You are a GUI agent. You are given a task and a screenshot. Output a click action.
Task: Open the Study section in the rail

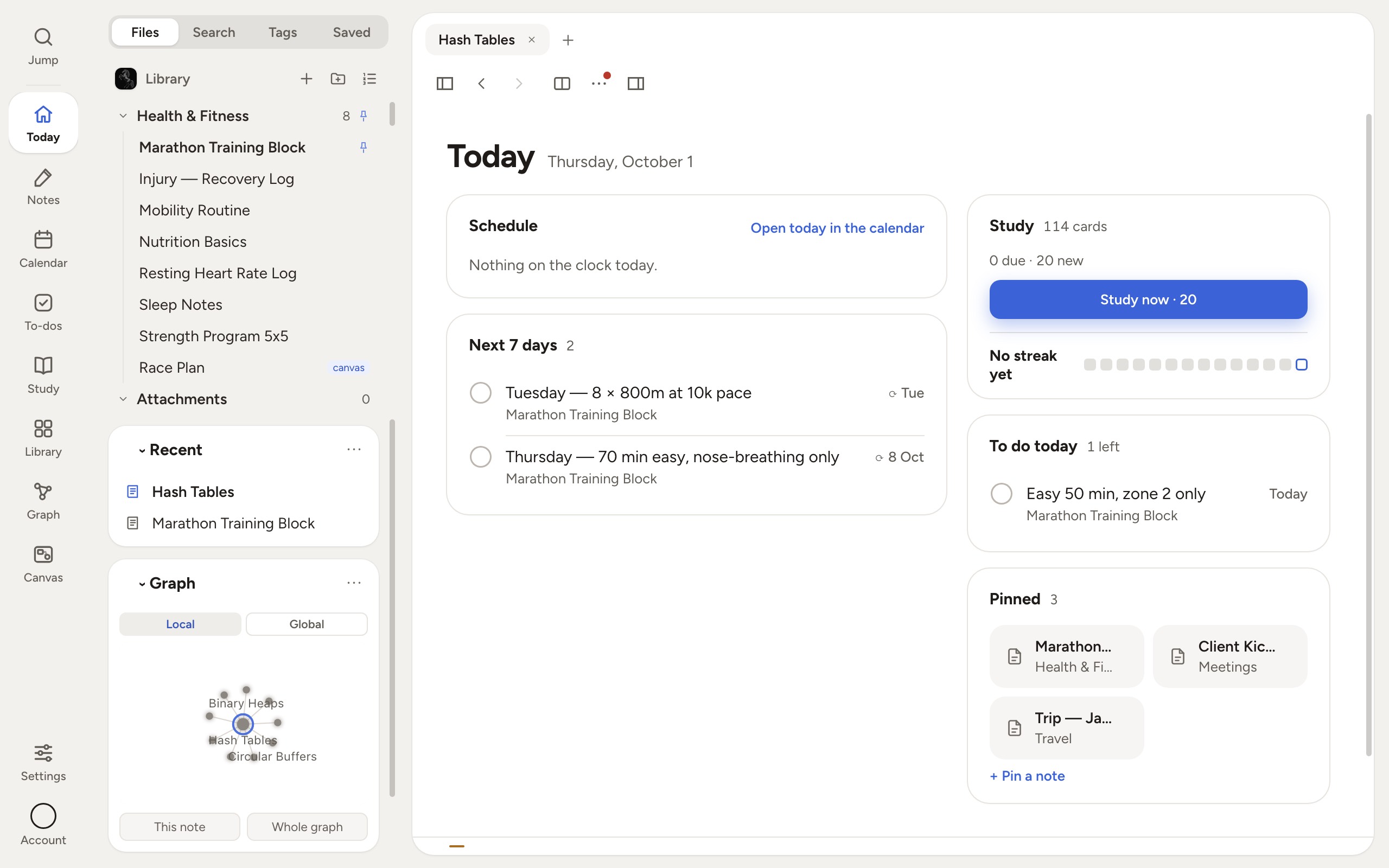(x=43, y=375)
